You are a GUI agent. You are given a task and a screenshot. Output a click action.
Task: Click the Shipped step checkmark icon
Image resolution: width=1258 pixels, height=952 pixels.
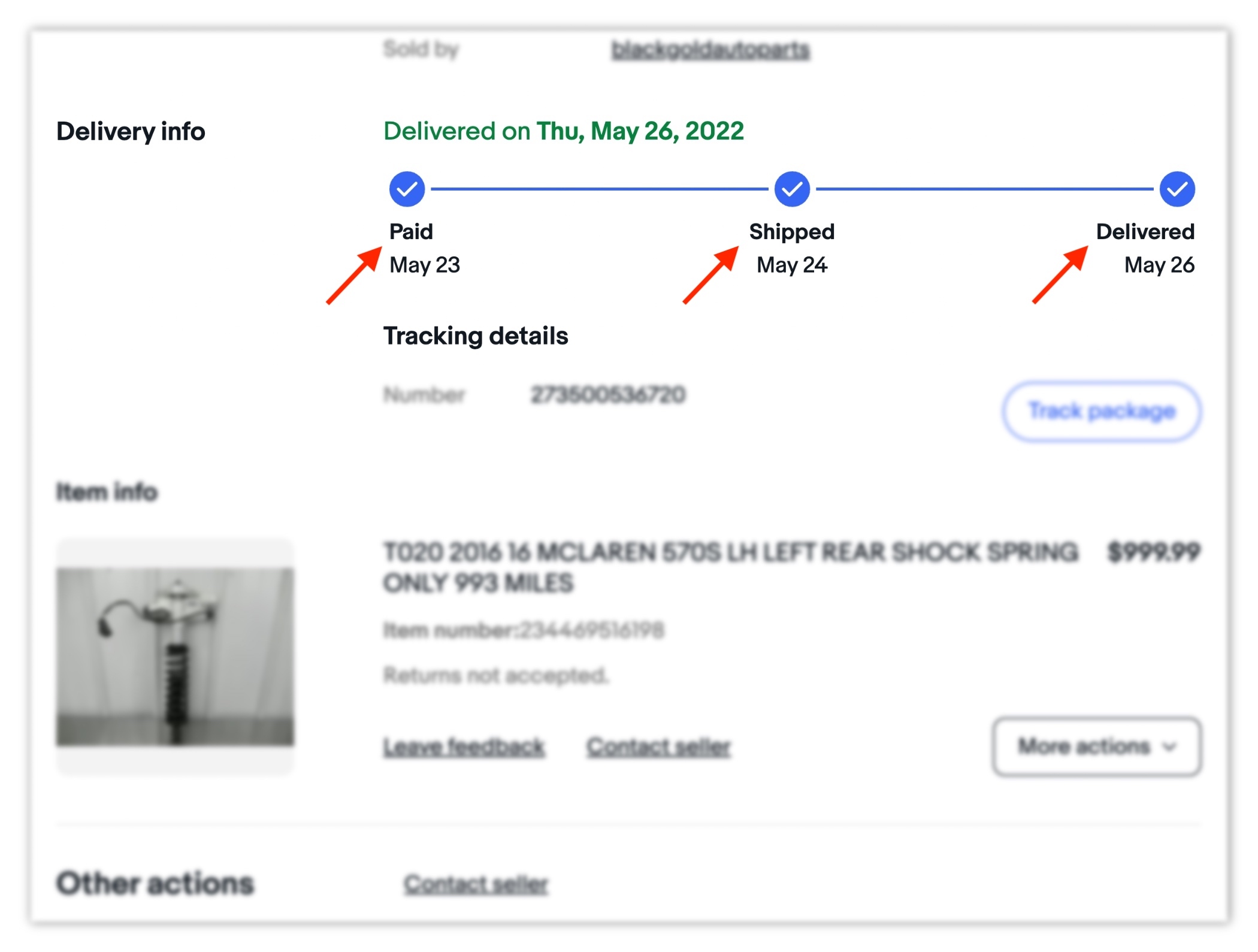tap(792, 189)
